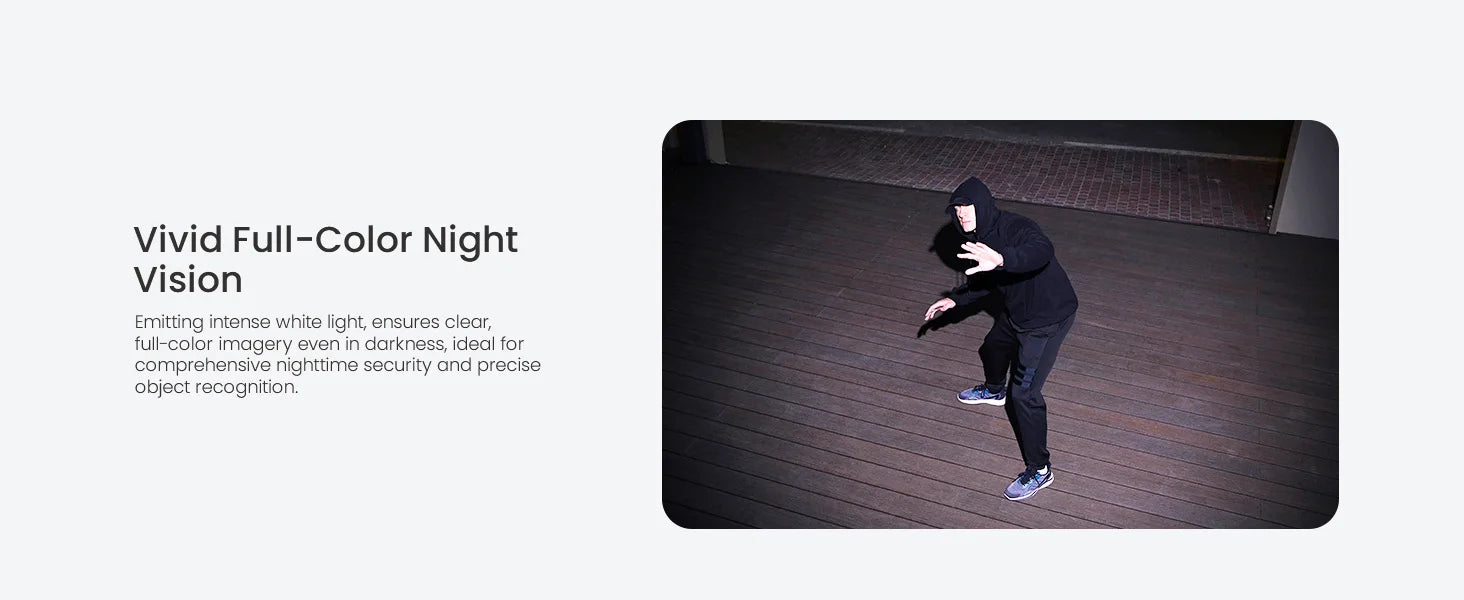The height and width of the screenshot is (600, 1464).
Task: Click the "Vivid Full-Color Night Vision" heading
Action: 326,260
